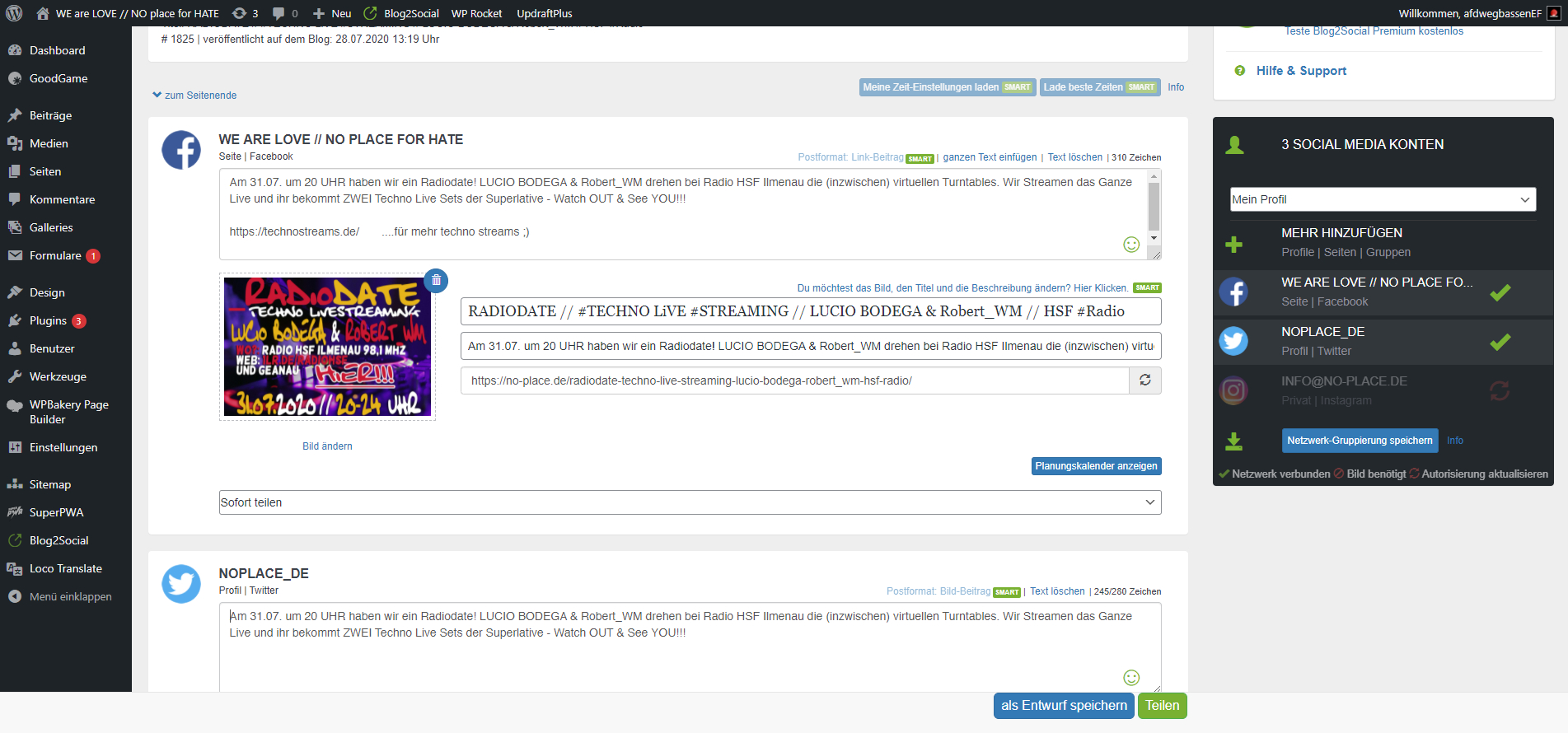Click 'Text löschen' for Twitter post

tap(1057, 591)
